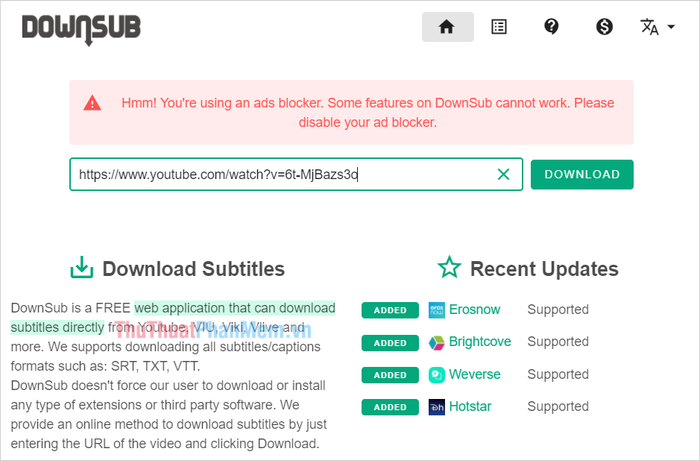Open the Hotstar link
The height and width of the screenshot is (461, 700).
click(470, 406)
